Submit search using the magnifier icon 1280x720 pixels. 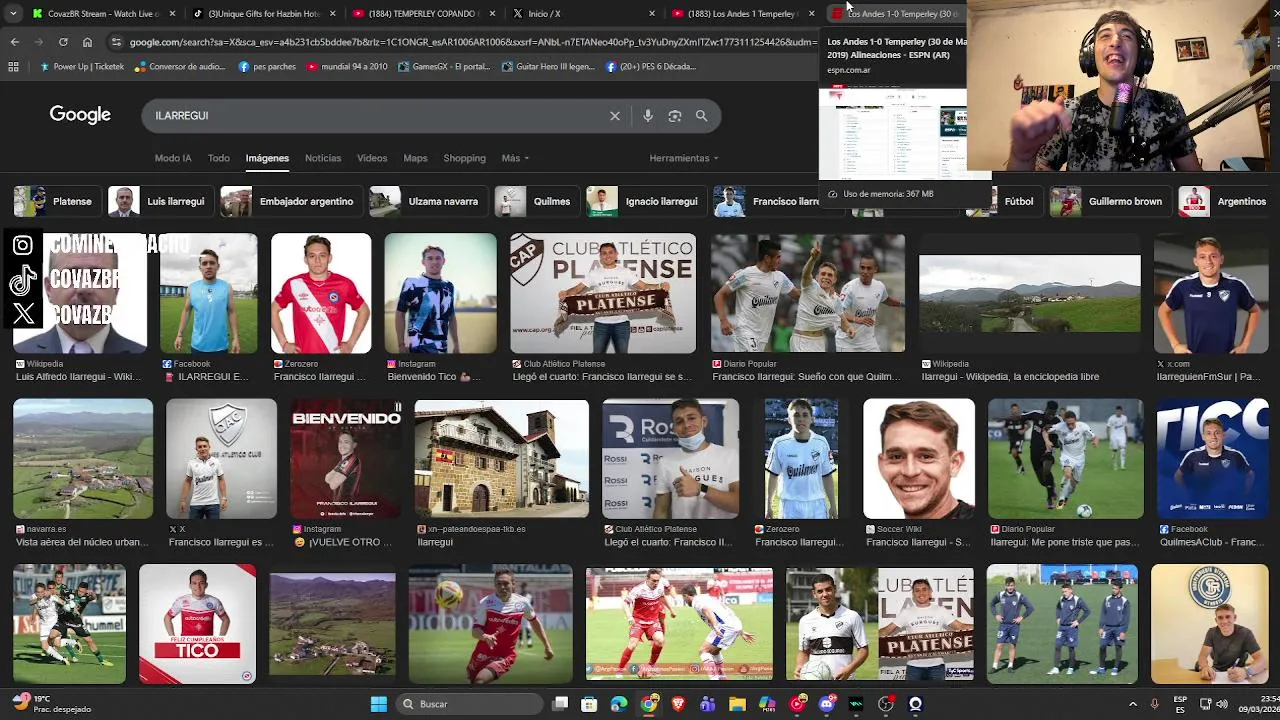point(702,116)
